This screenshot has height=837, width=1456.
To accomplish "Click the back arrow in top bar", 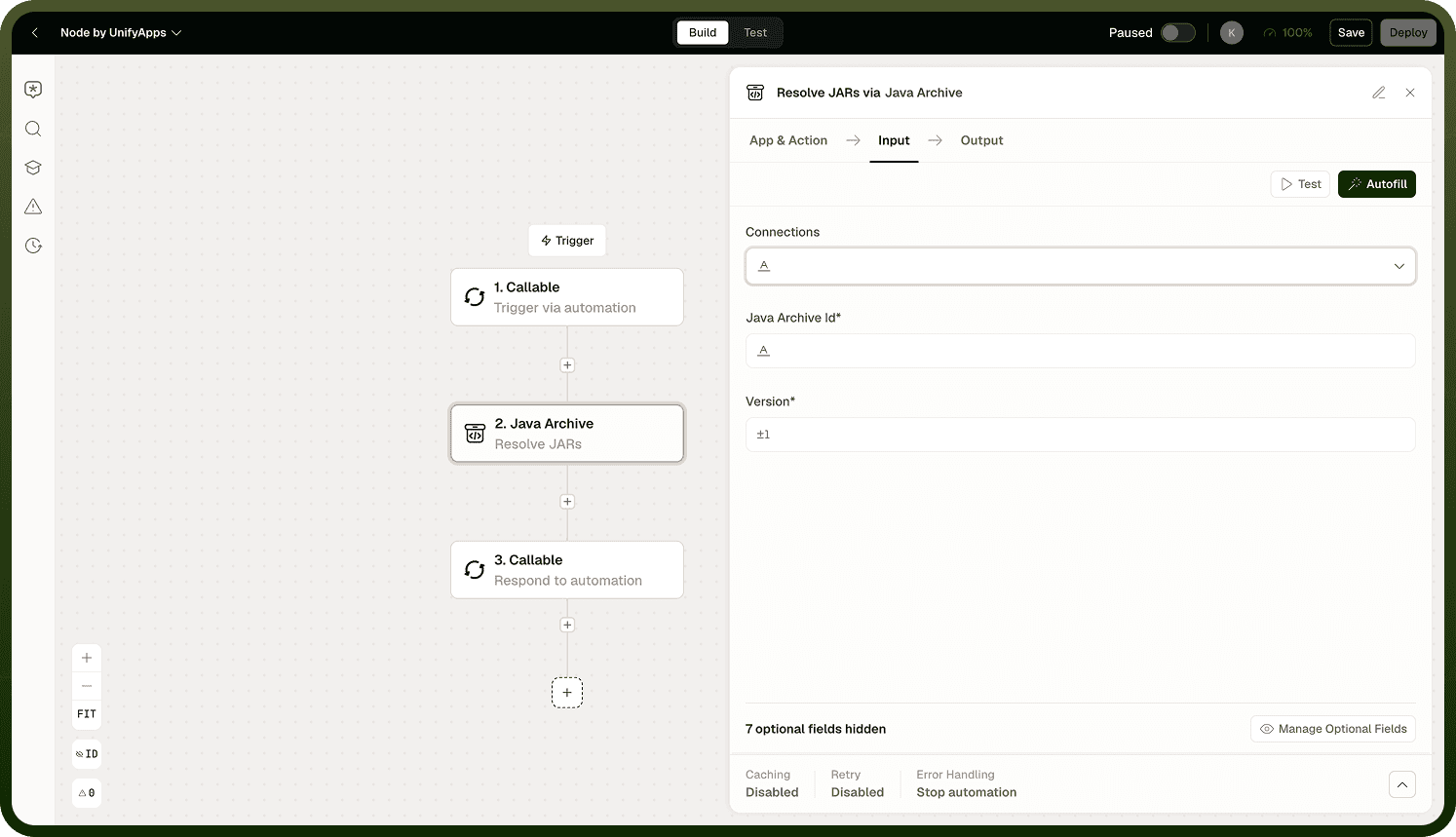I will 35,32.
